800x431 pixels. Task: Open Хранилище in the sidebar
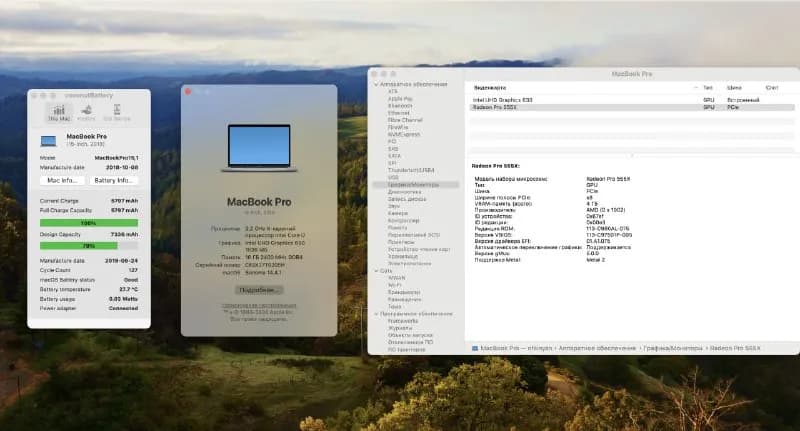(403, 256)
